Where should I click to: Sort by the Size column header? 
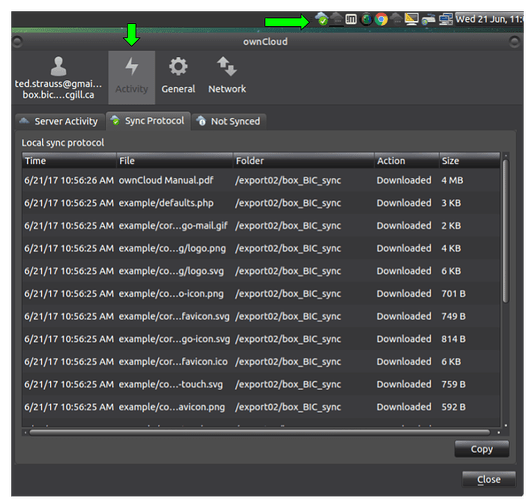469,161
